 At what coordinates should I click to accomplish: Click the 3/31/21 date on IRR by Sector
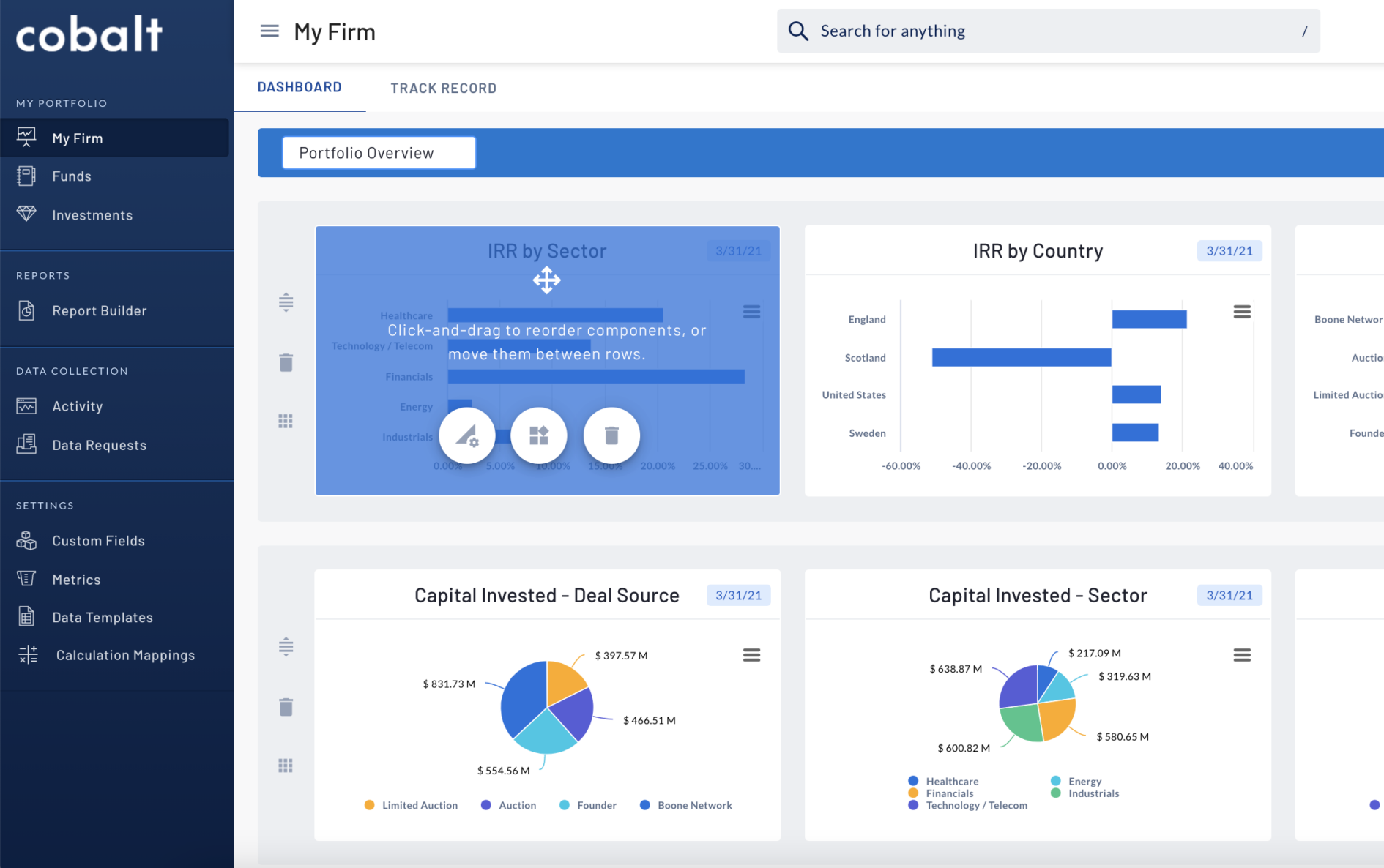738,250
